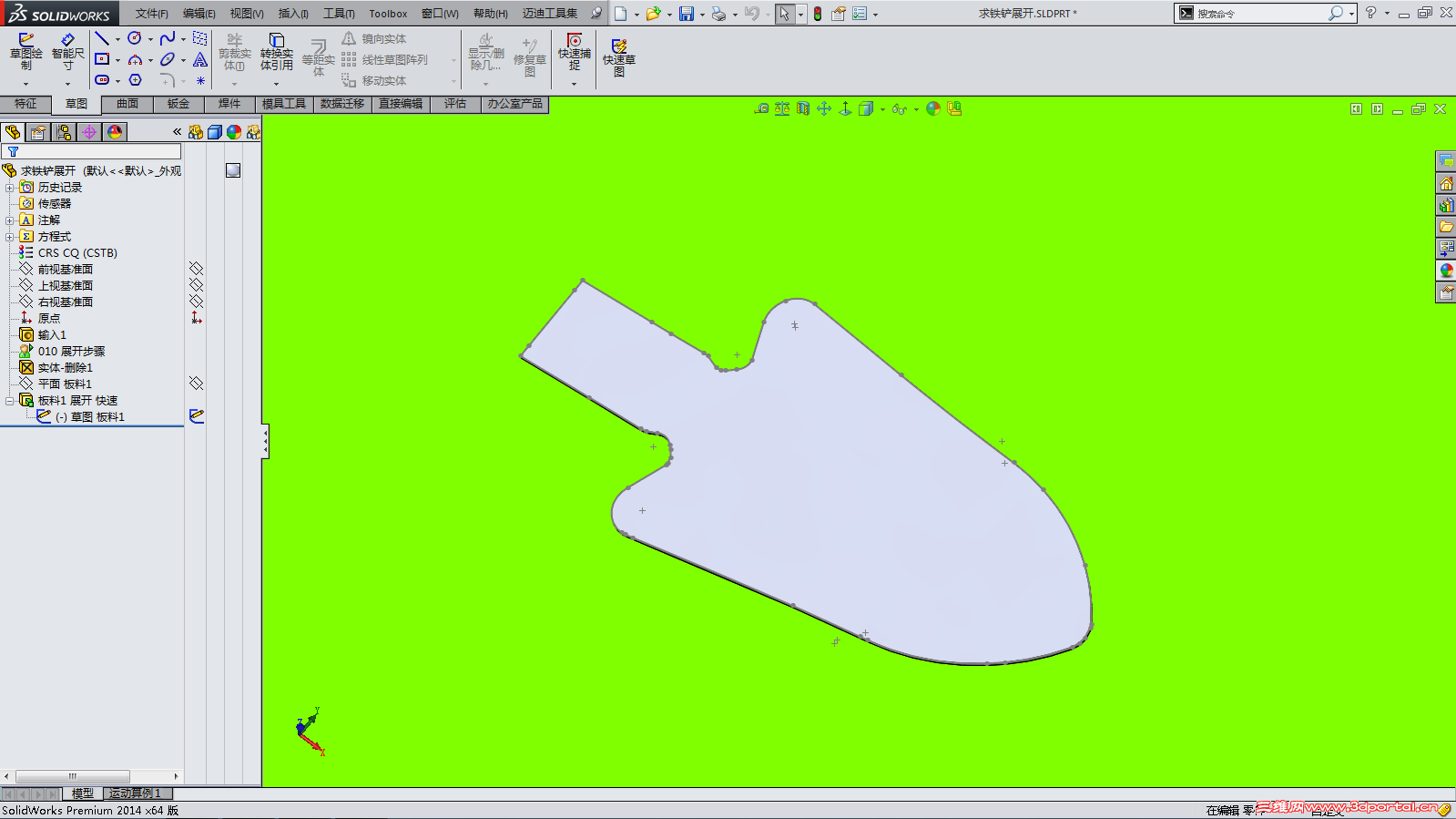This screenshot has width=1456, height=819.
Task: Open the 文件(F) menu
Action: click(x=152, y=14)
